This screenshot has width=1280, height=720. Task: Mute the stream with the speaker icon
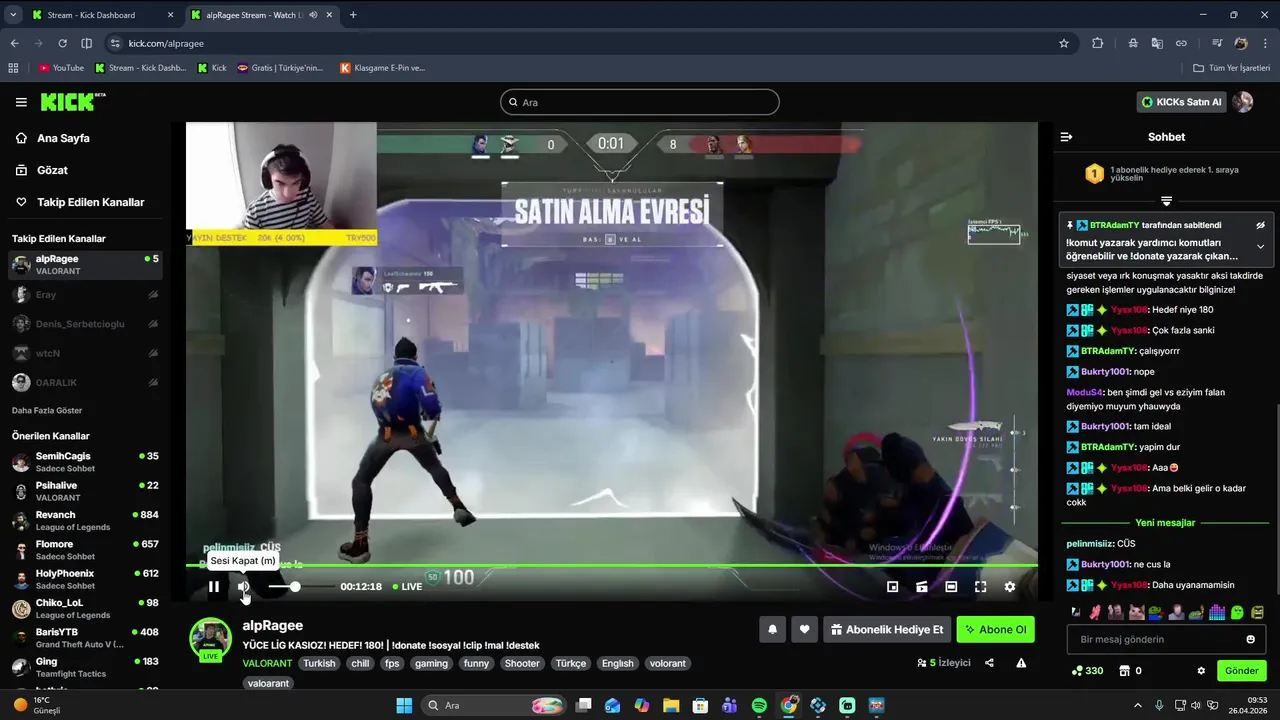243,587
